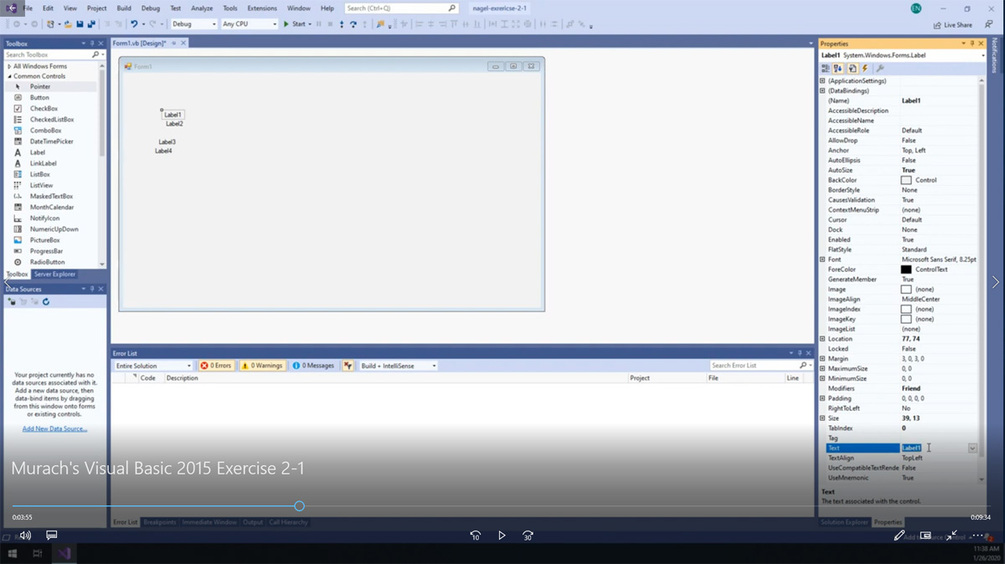Select the Pointer tool in Toolbox
The height and width of the screenshot is (564, 1005).
[x=40, y=87]
